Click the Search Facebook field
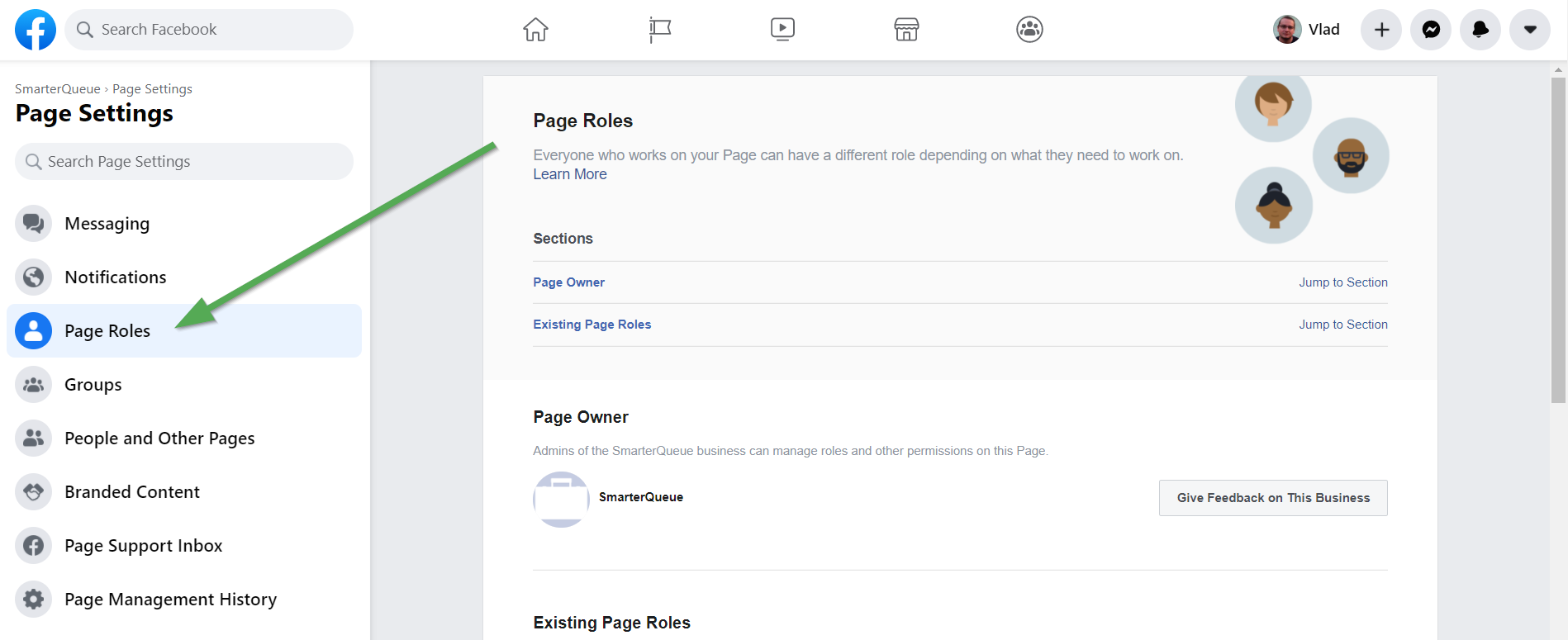The height and width of the screenshot is (640, 1568). (209, 30)
